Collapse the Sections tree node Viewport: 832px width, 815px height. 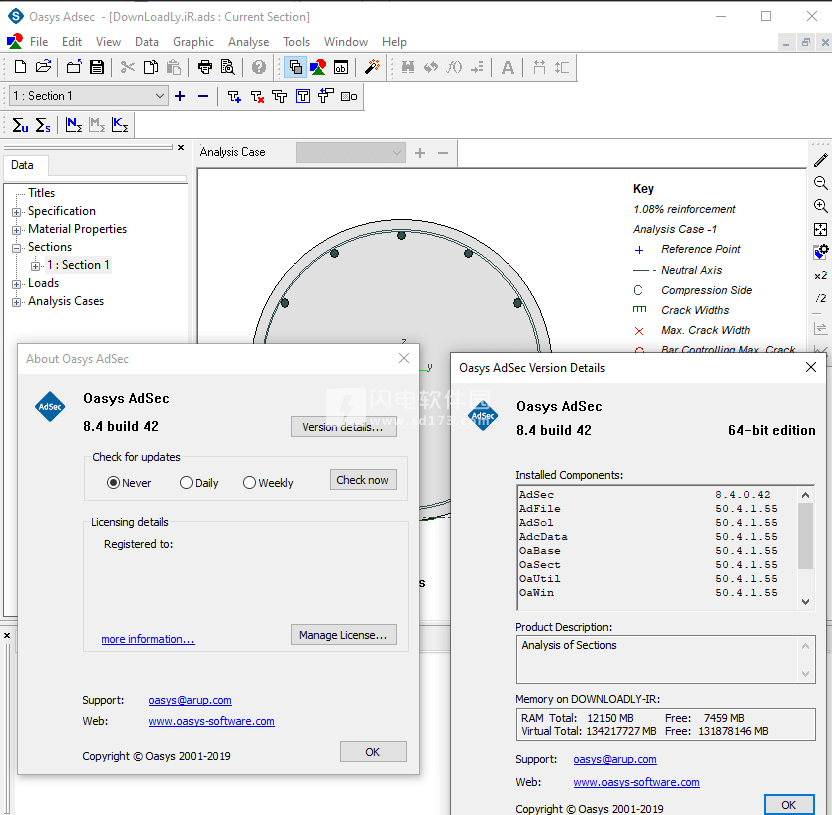[x=16, y=248]
